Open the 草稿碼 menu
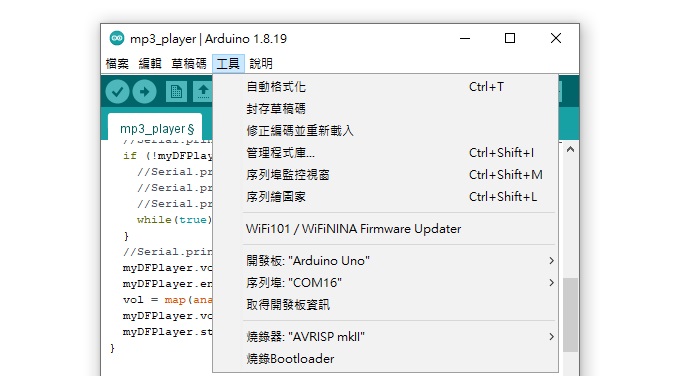Viewport: 692px width, 388px height. (188, 64)
